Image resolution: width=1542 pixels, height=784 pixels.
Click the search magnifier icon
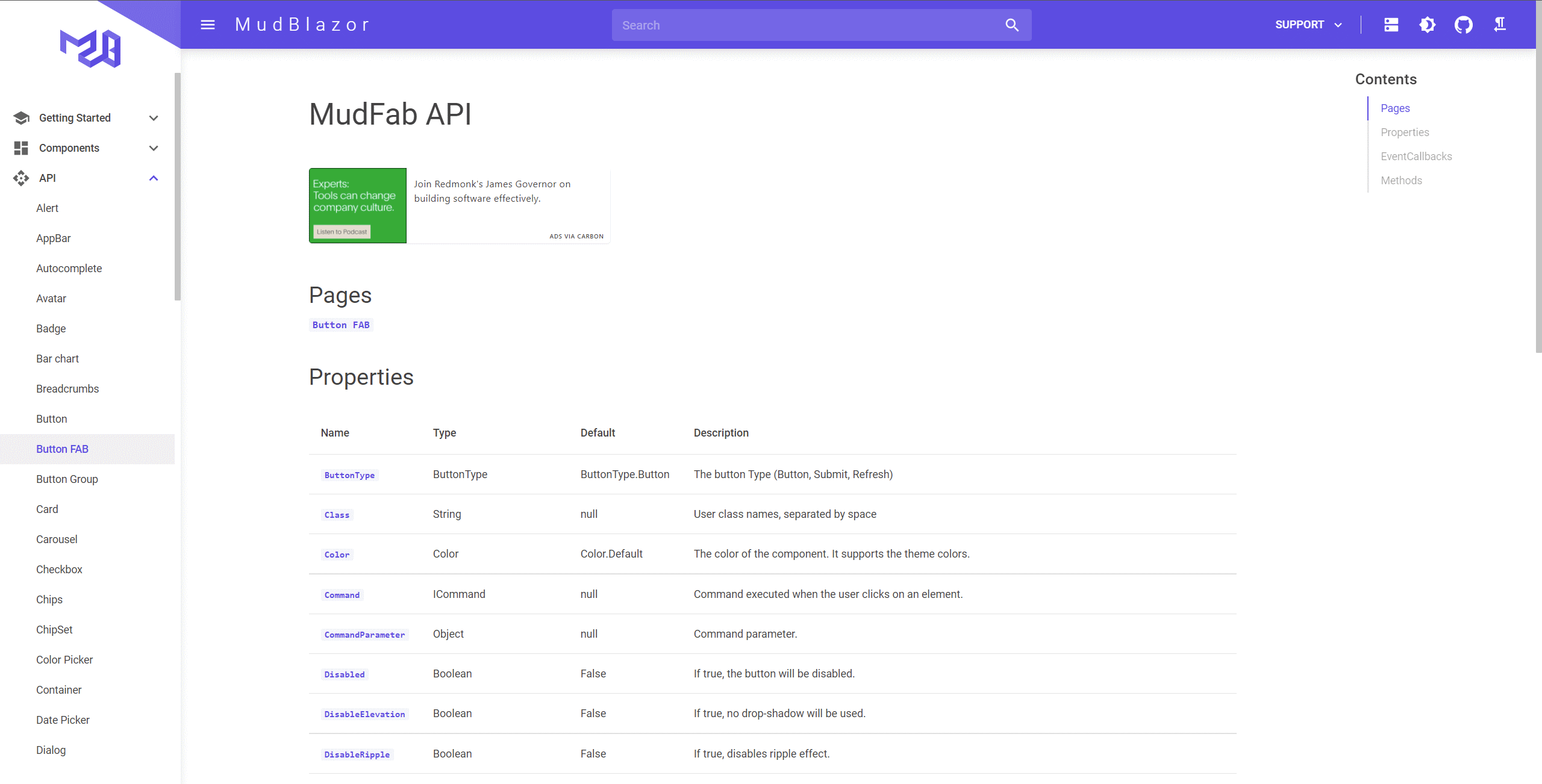point(1012,25)
